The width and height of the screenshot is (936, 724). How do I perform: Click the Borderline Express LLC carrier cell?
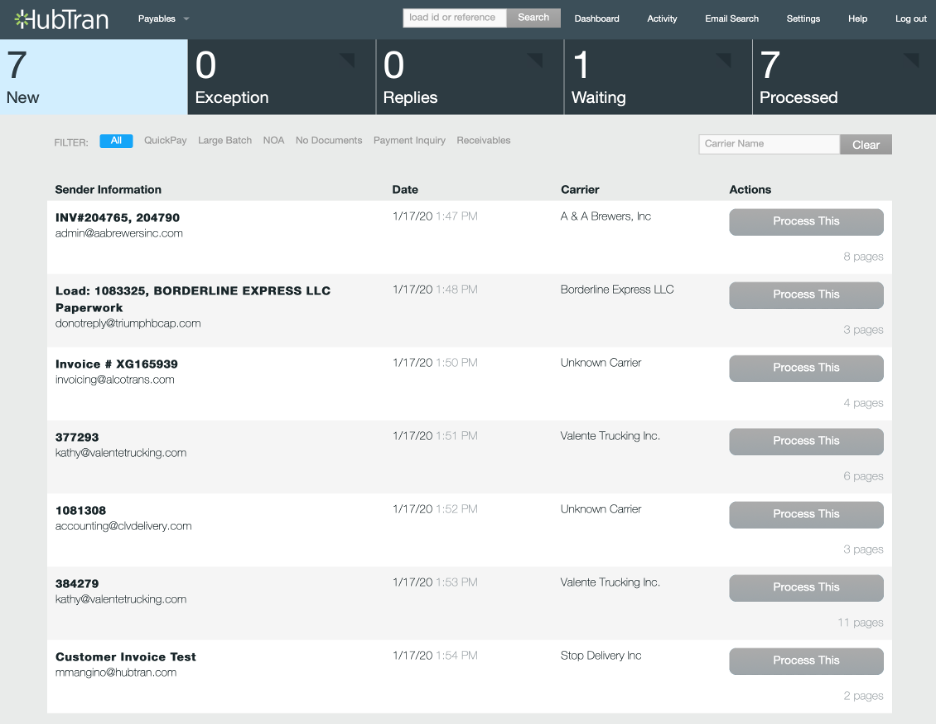coord(617,290)
